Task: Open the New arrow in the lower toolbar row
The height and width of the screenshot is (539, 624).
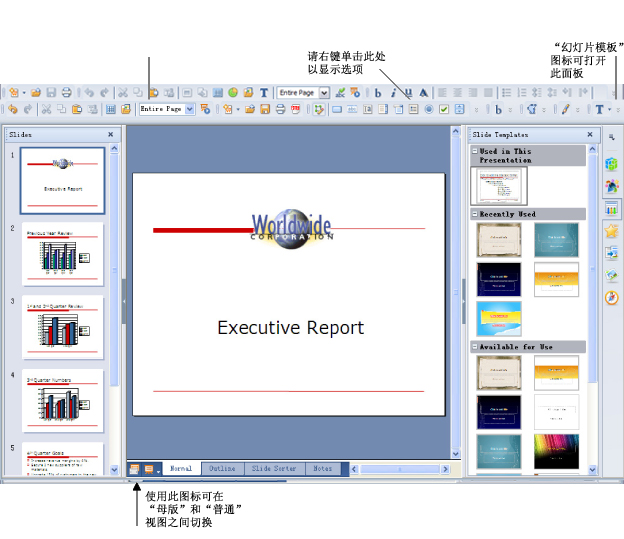Action: coord(238,109)
